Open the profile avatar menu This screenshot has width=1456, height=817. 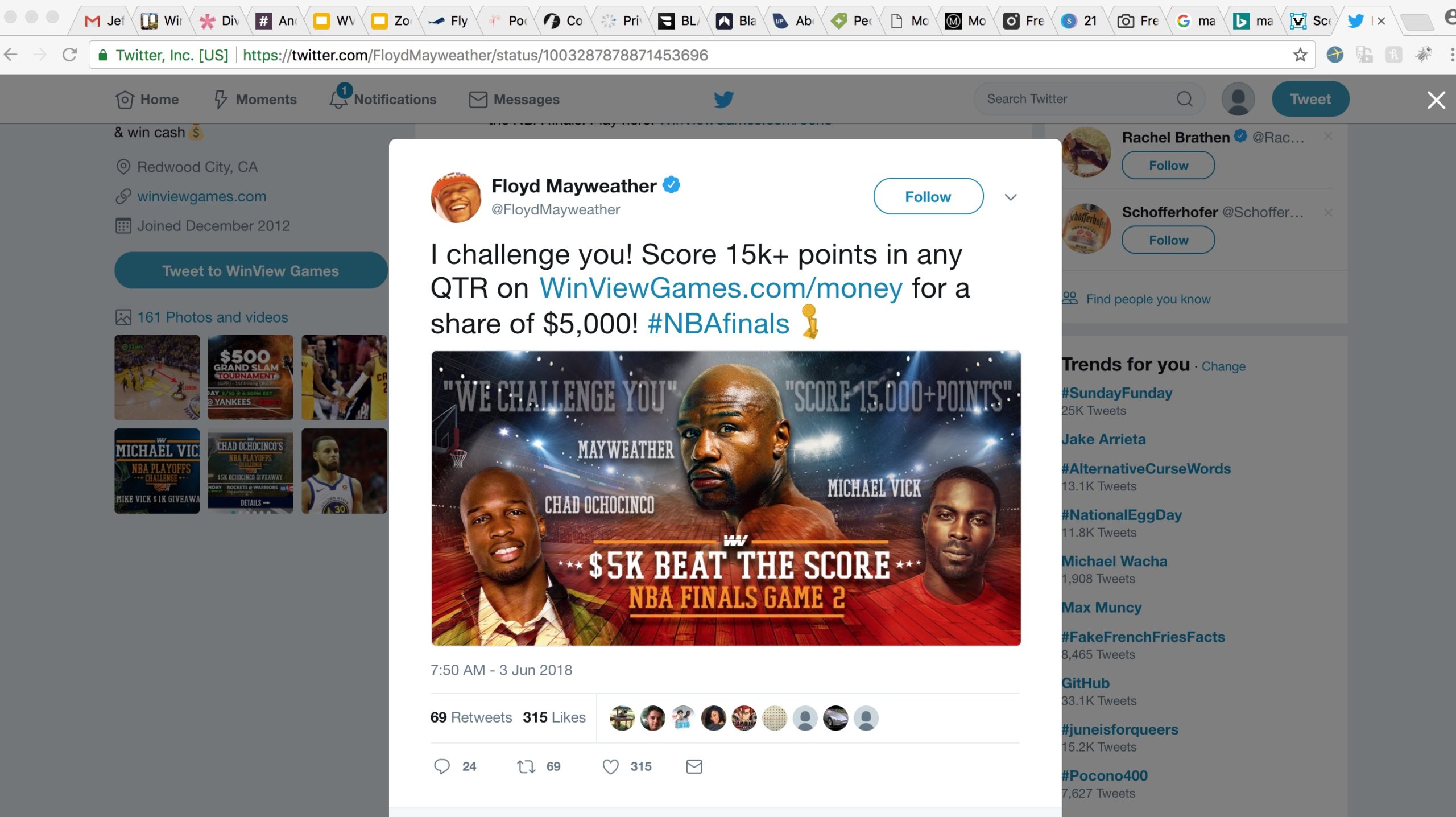pyautogui.click(x=1238, y=99)
